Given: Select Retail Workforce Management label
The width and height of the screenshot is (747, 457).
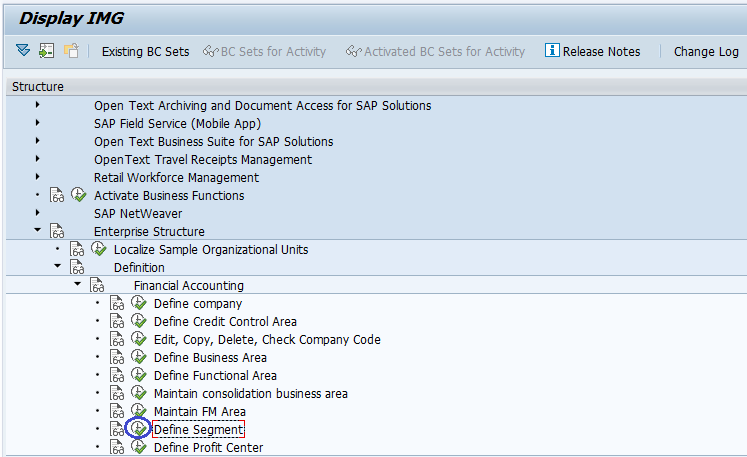Looking at the screenshot, I should [176, 177].
